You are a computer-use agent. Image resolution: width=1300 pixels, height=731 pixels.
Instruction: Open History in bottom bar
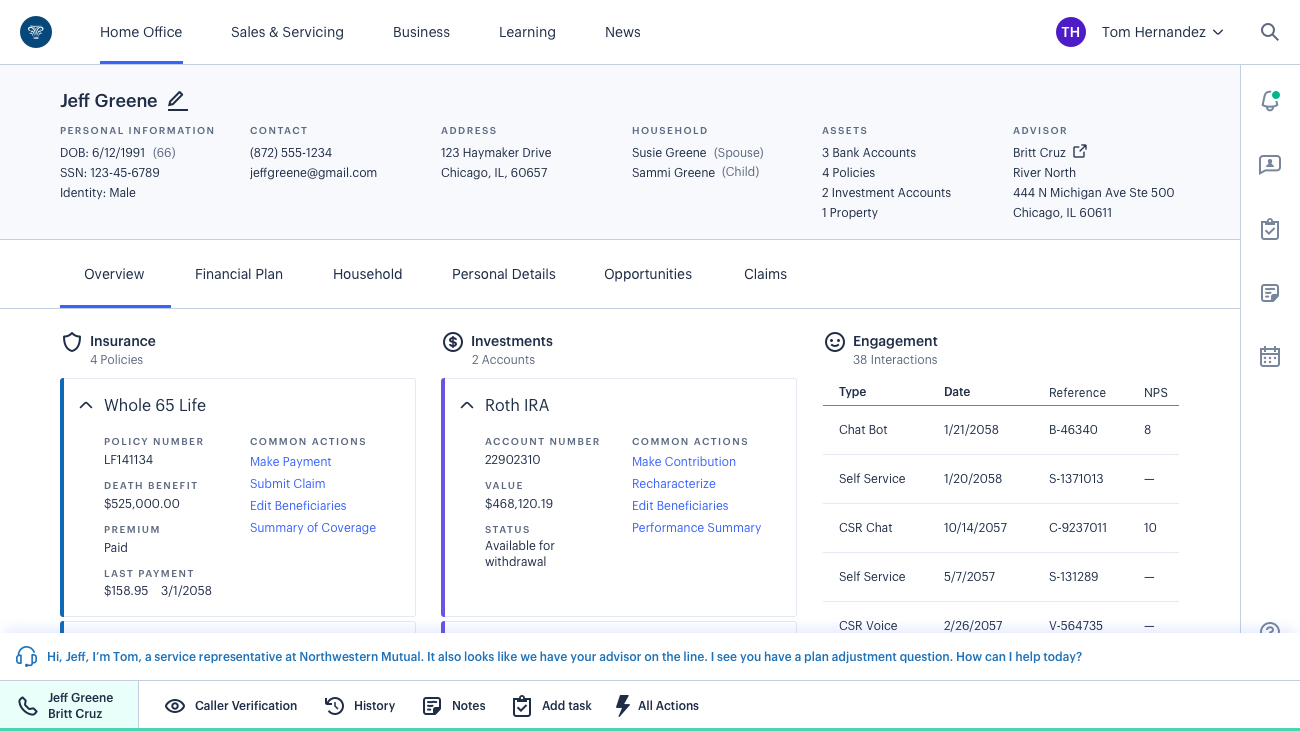pos(360,706)
